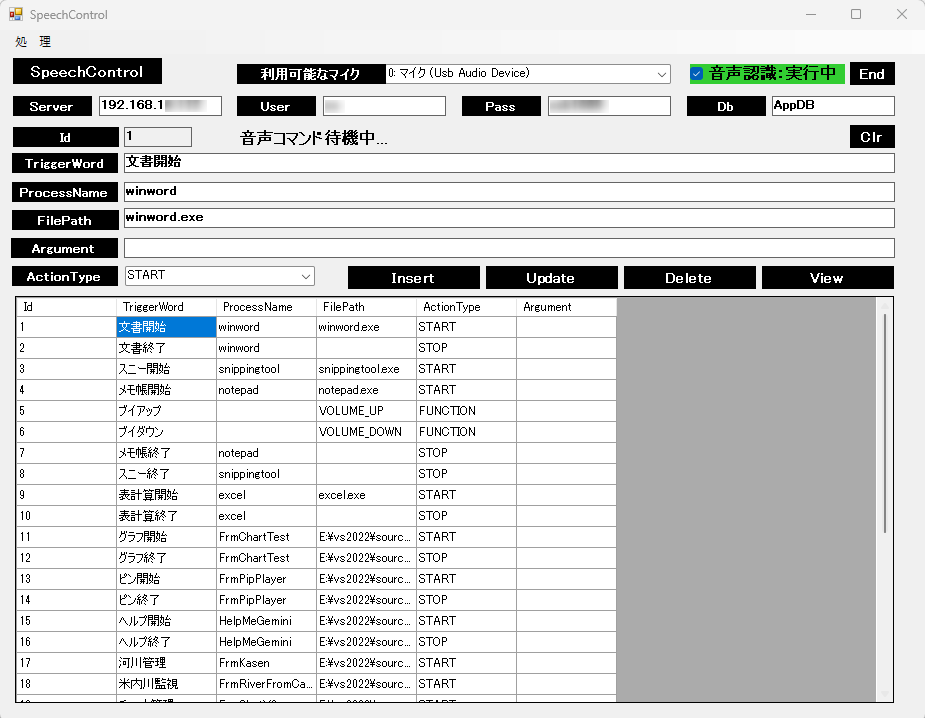
Task: Open the 処理 menu
Action: [x=33, y=42]
